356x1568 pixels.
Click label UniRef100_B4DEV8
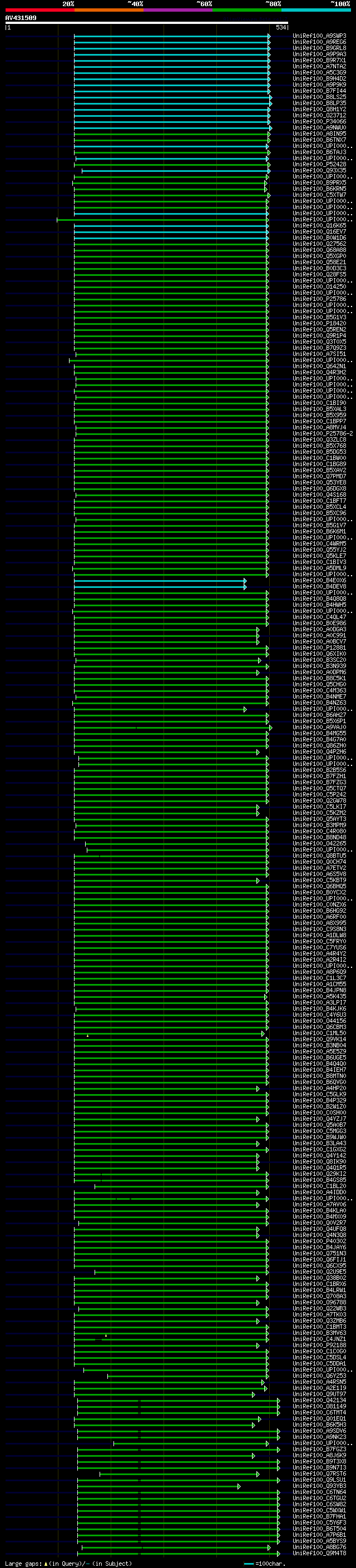click(x=319, y=587)
